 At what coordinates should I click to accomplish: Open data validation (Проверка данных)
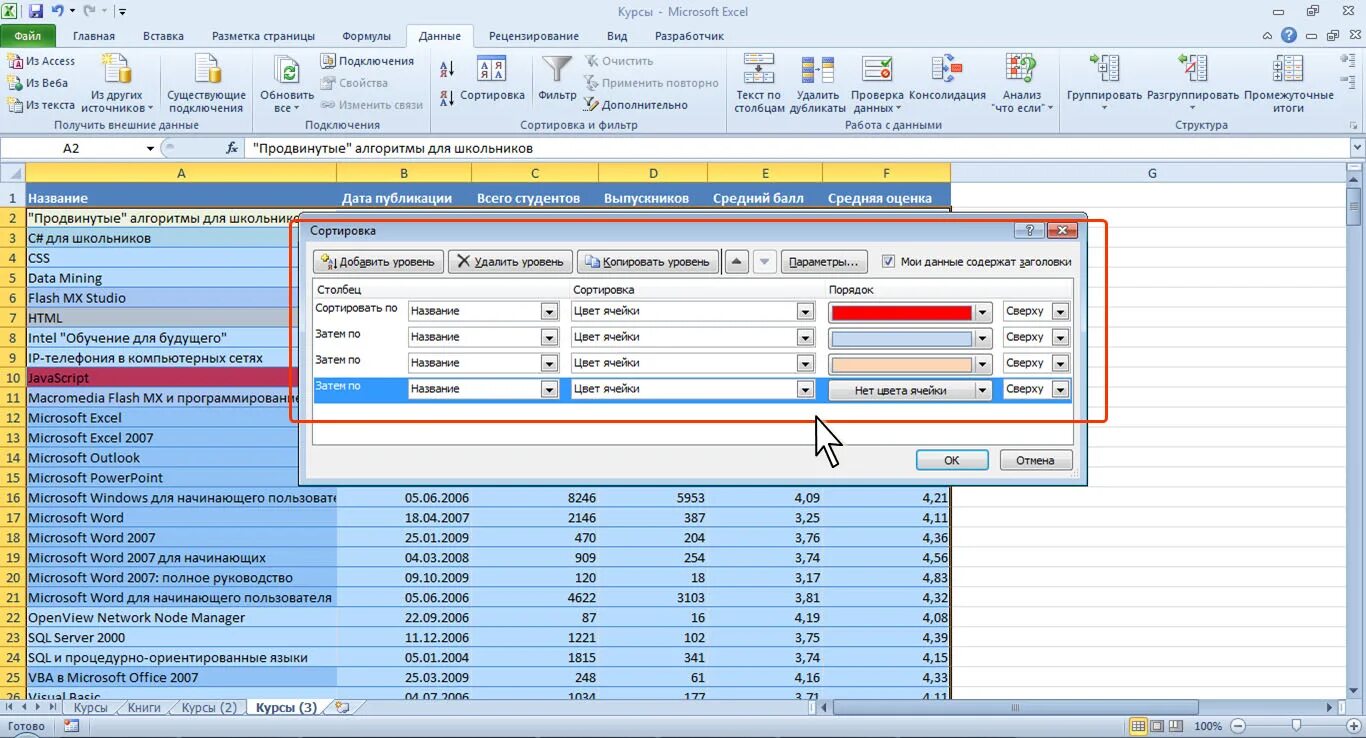[x=877, y=83]
